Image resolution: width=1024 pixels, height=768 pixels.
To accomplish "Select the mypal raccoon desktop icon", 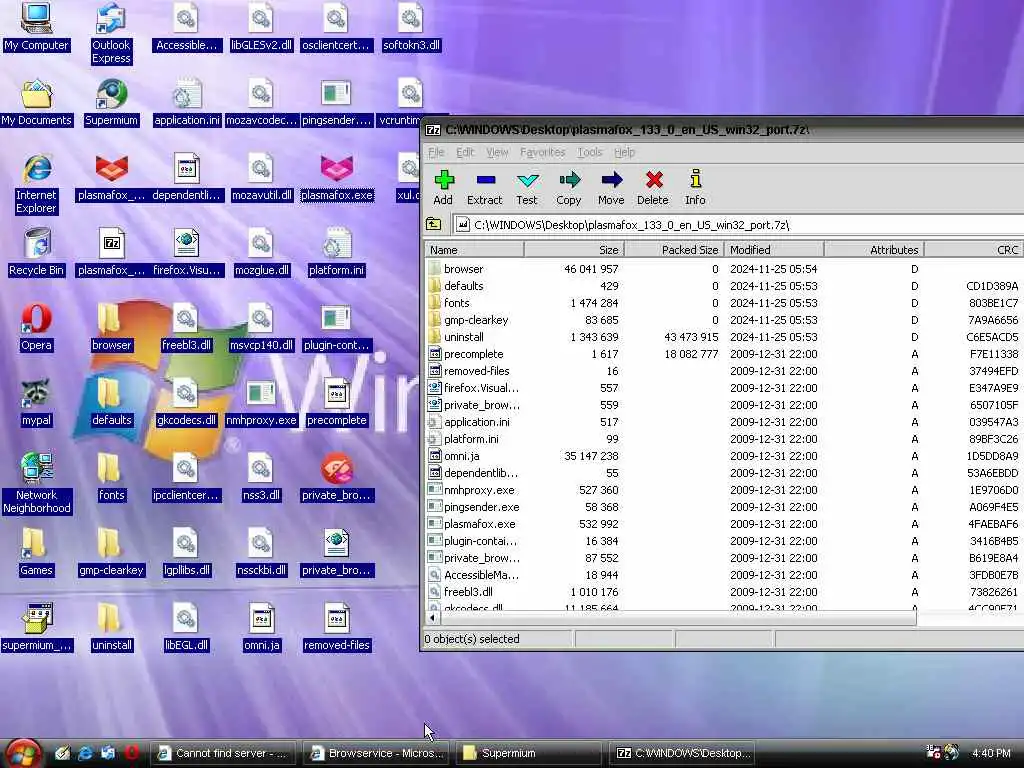I will 36,403.
